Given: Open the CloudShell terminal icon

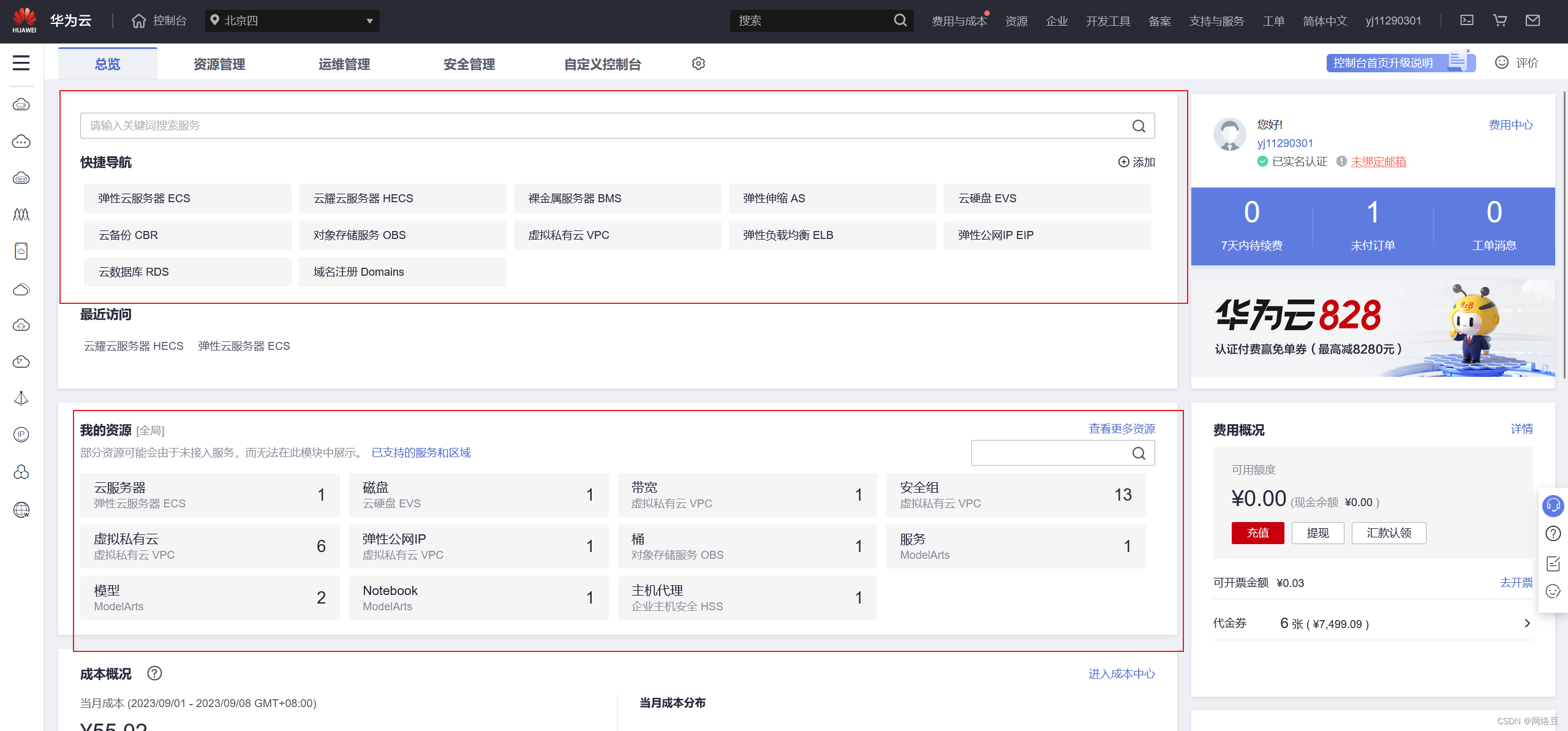Looking at the screenshot, I should [x=1467, y=20].
